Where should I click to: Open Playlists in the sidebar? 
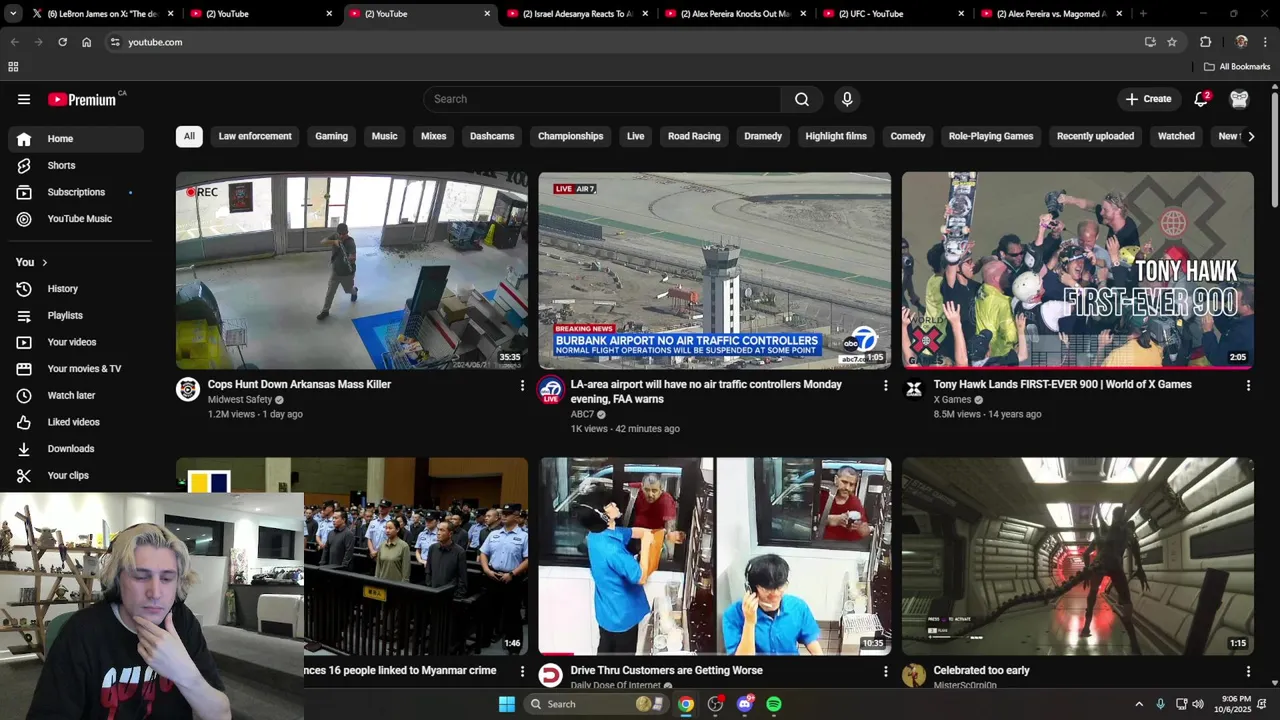click(76, 315)
